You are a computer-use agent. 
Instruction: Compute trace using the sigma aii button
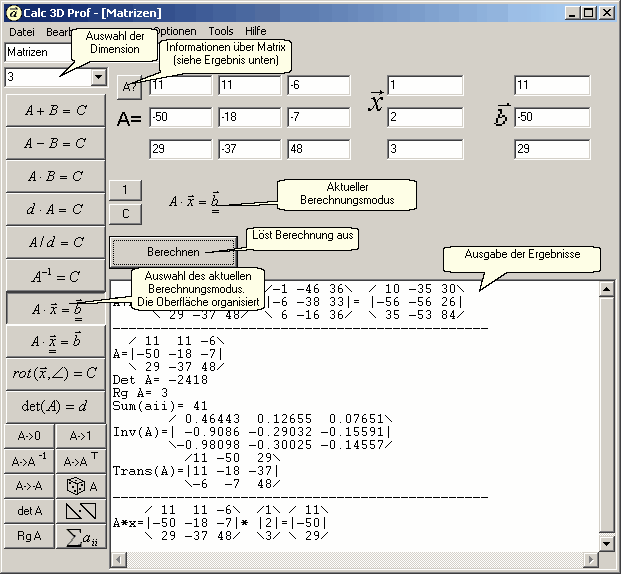coord(80,536)
